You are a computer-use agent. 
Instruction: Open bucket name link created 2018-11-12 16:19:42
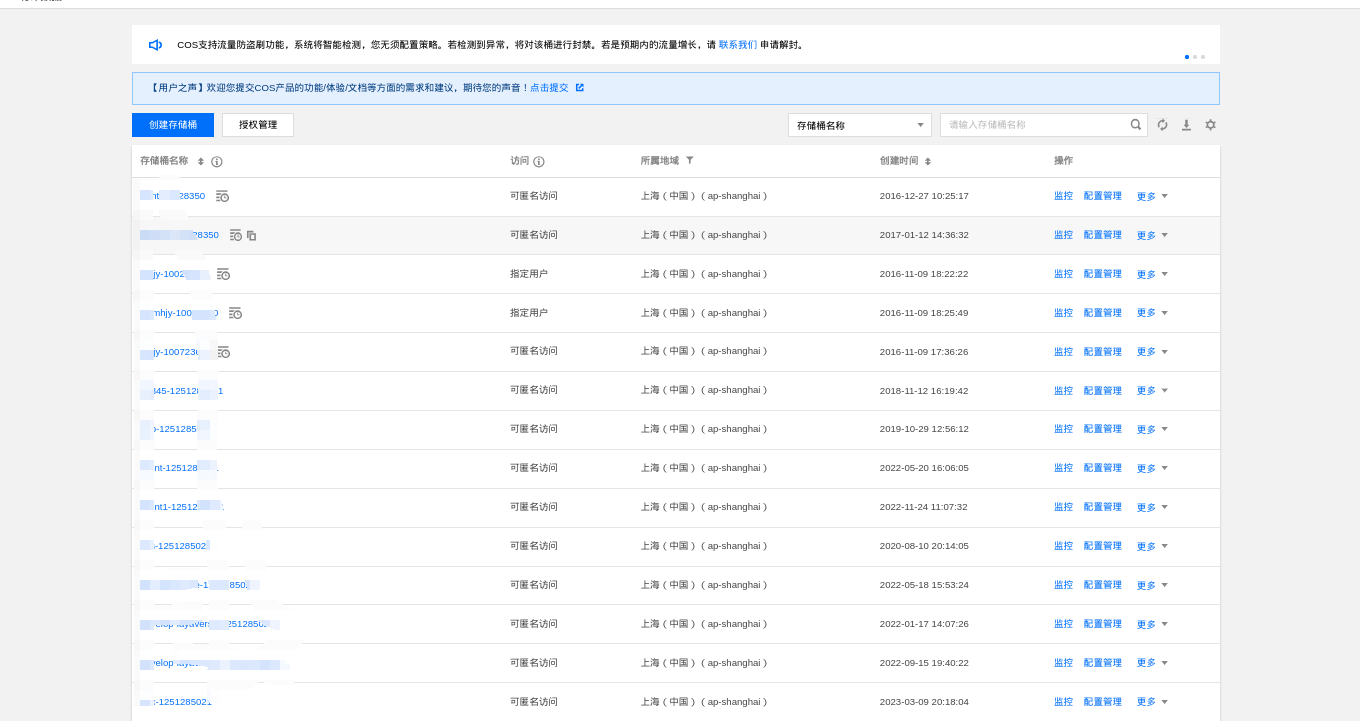181,391
